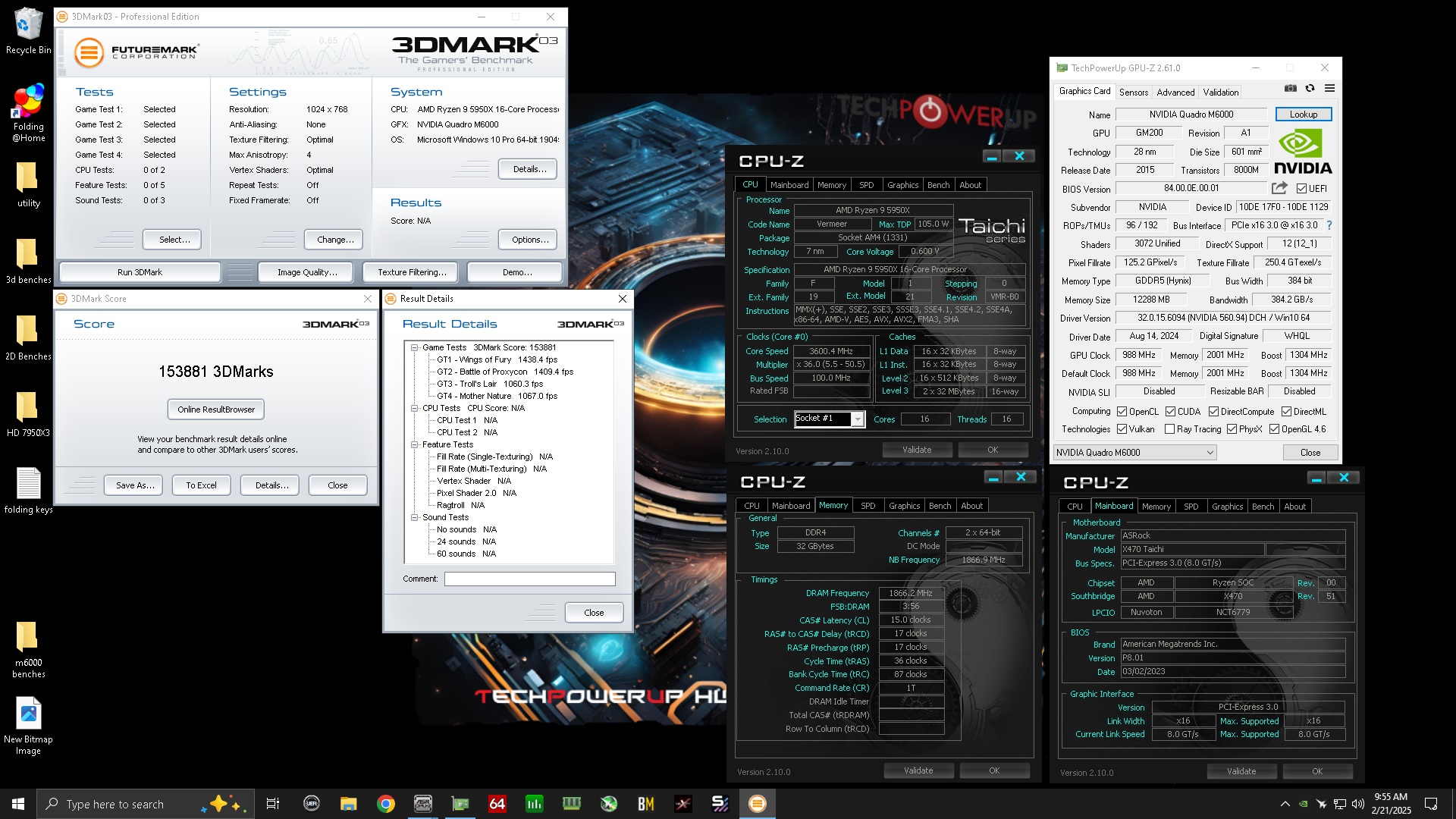Launch Google Chrome from the taskbar
This screenshot has width=1456, height=819.
pos(385,804)
